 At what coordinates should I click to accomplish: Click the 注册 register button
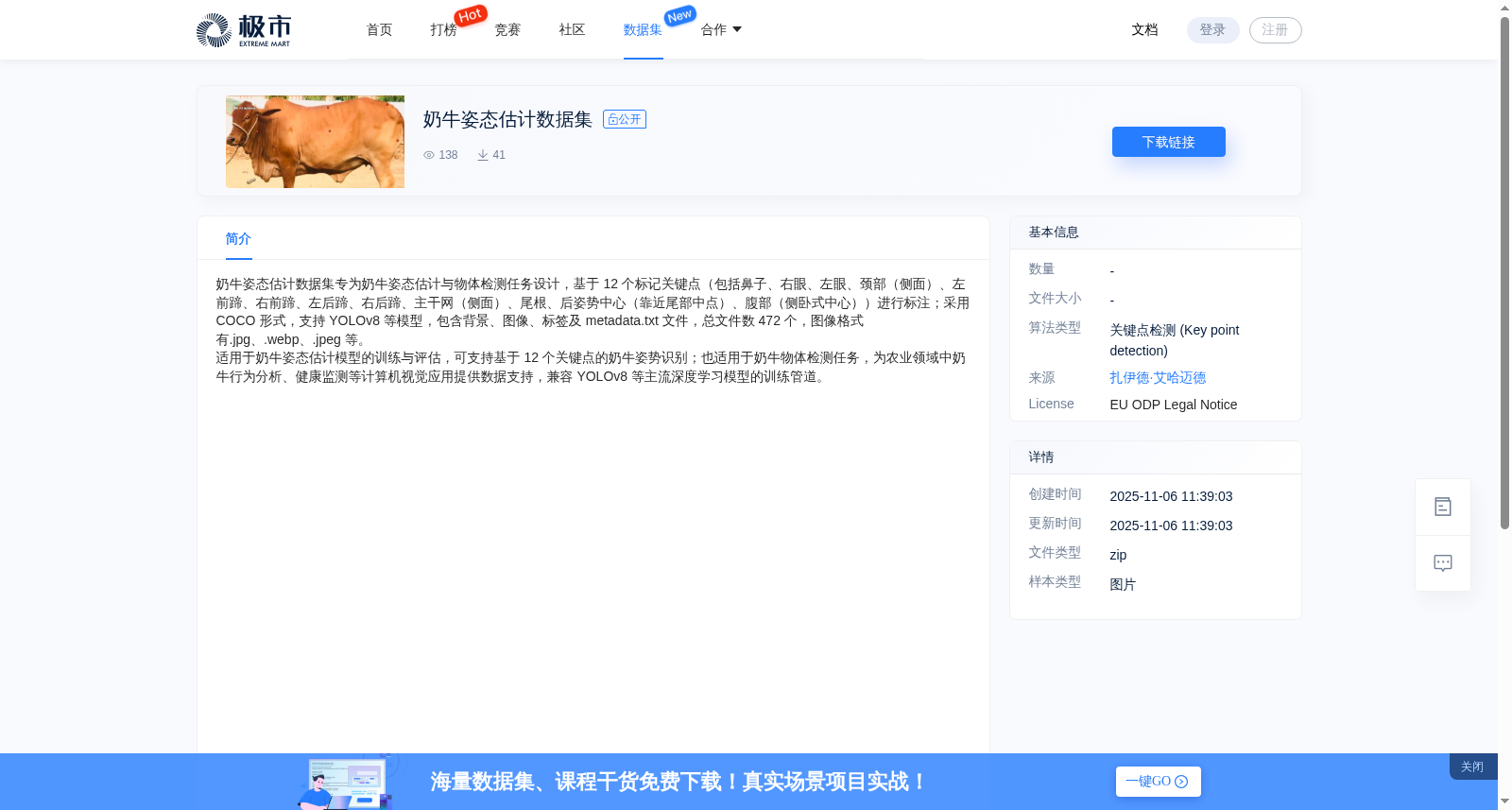1276,30
